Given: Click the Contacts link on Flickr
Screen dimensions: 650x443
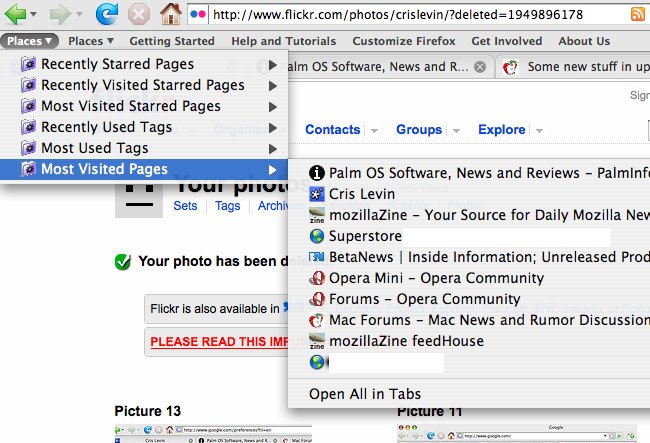Looking at the screenshot, I should tap(332, 130).
